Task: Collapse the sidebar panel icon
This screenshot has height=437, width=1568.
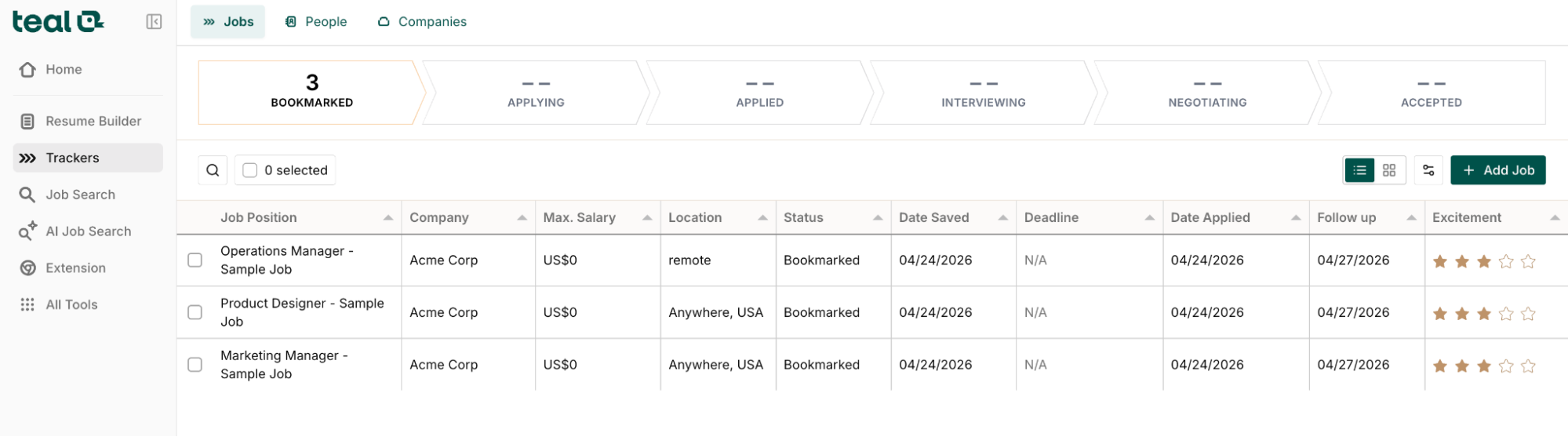Action: 154,22
